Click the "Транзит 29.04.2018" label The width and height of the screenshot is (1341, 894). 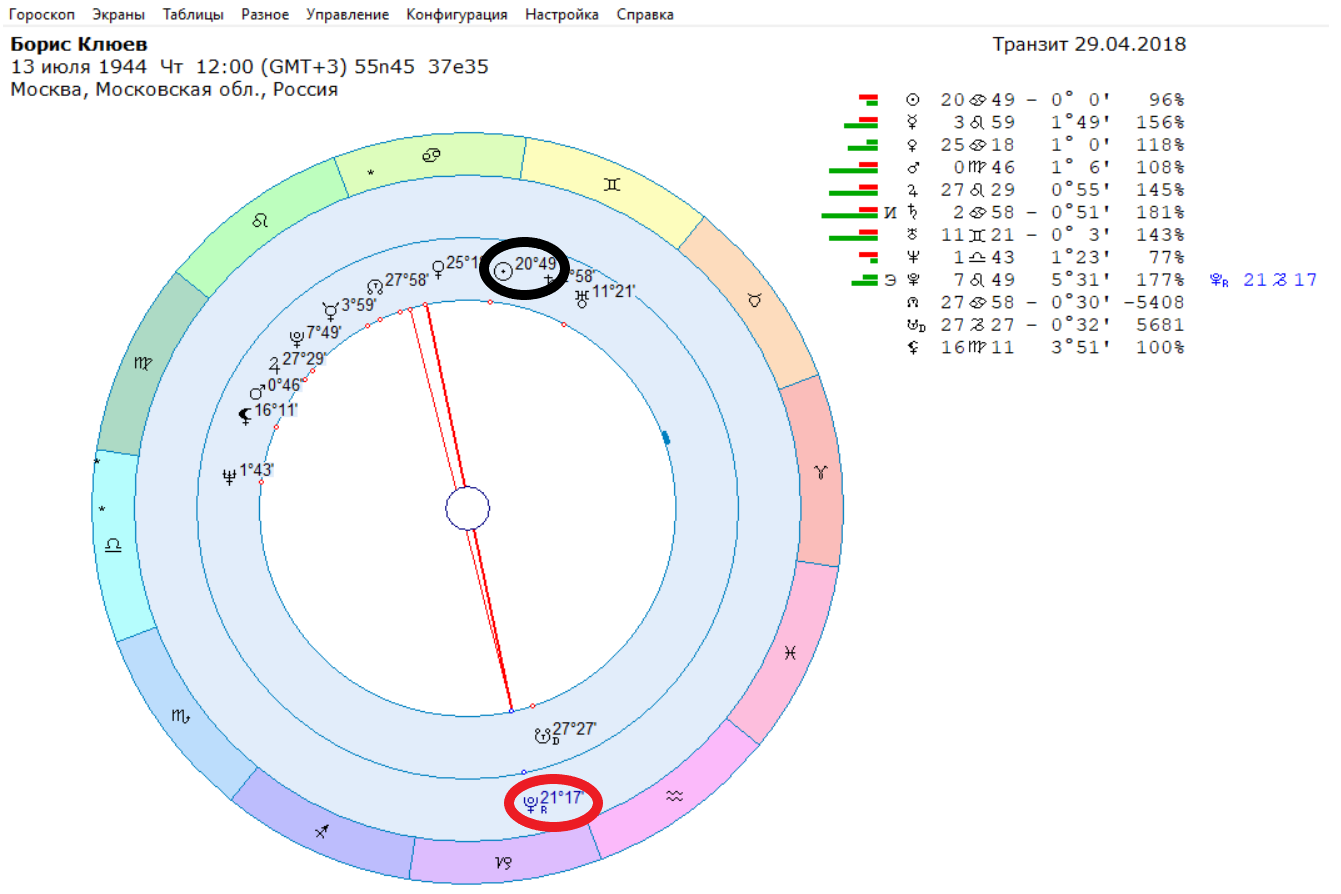[x=1089, y=45]
